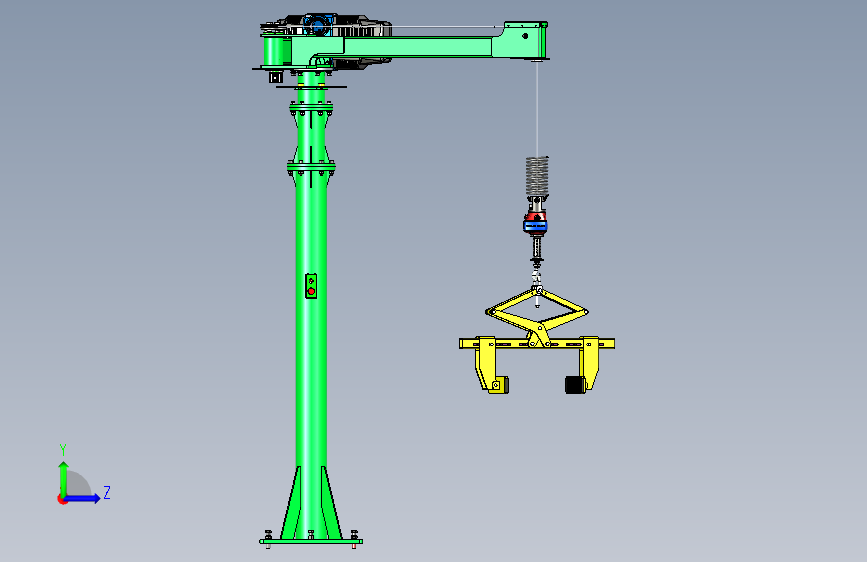This screenshot has width=867, height=562.
Task: Click the "Z" axis label
Action: 107,492
